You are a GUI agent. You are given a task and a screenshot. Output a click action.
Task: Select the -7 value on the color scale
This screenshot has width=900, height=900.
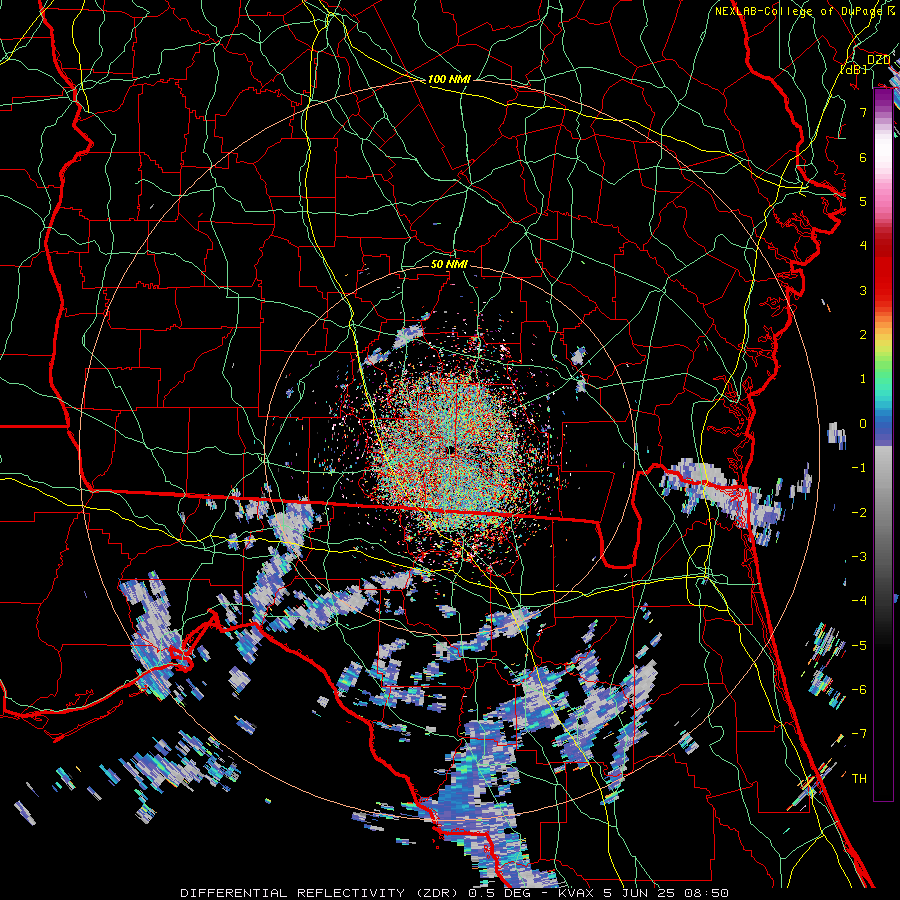tap(859, 734)
